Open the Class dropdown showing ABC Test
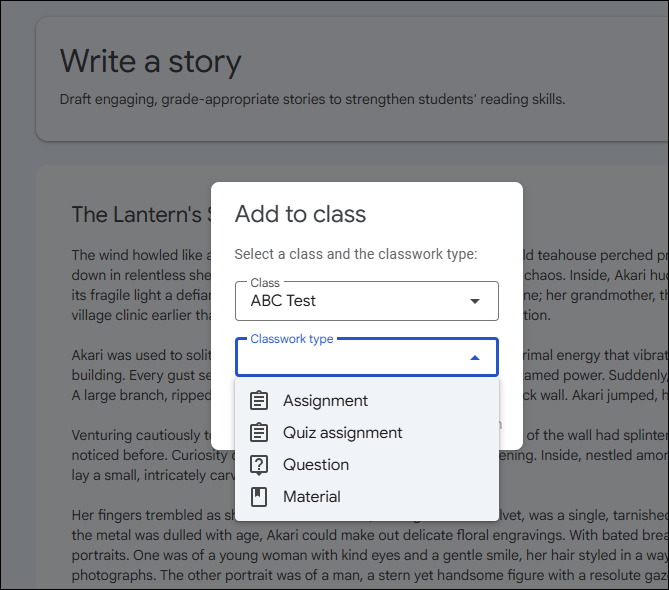 367,301
